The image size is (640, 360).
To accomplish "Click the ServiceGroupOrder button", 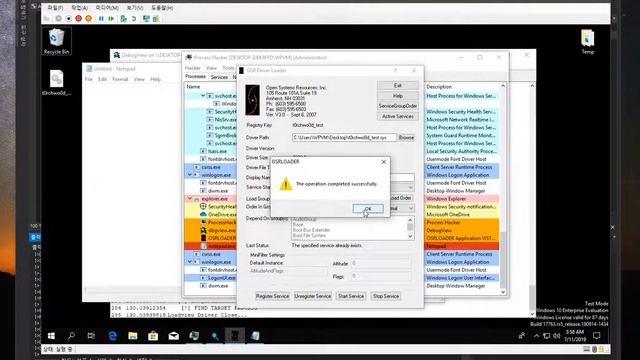I will 398,106.
